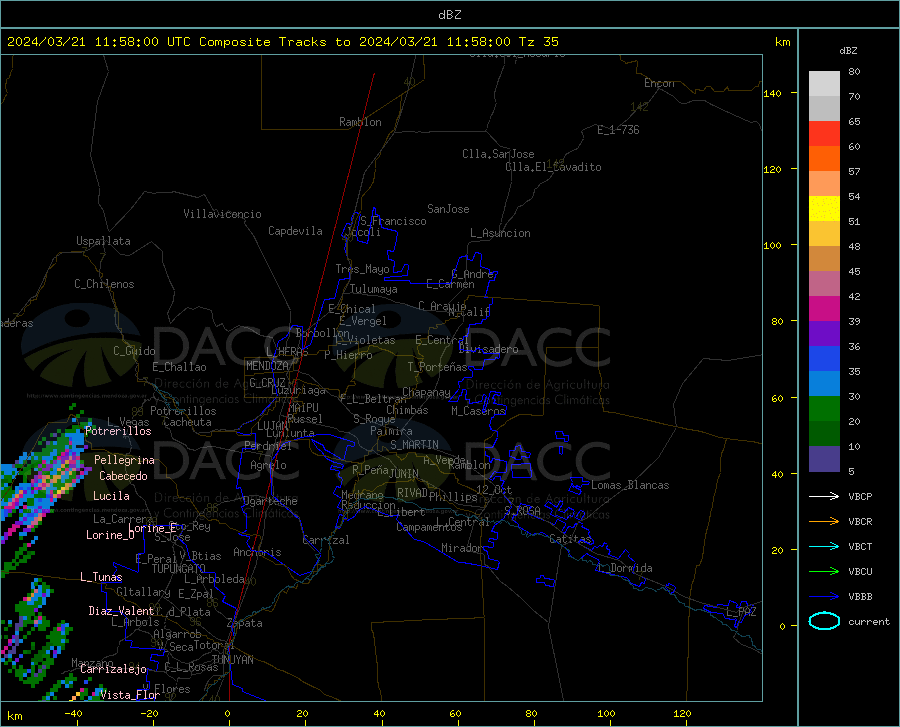Select the red 65 dBZ color swatch
900x727 pixels.
click(824, 134)
